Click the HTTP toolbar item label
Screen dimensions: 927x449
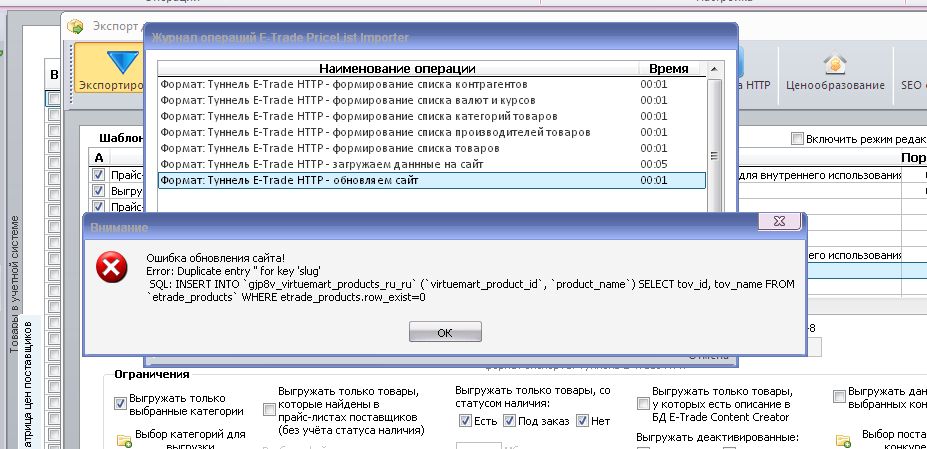(x=756, y=85)
